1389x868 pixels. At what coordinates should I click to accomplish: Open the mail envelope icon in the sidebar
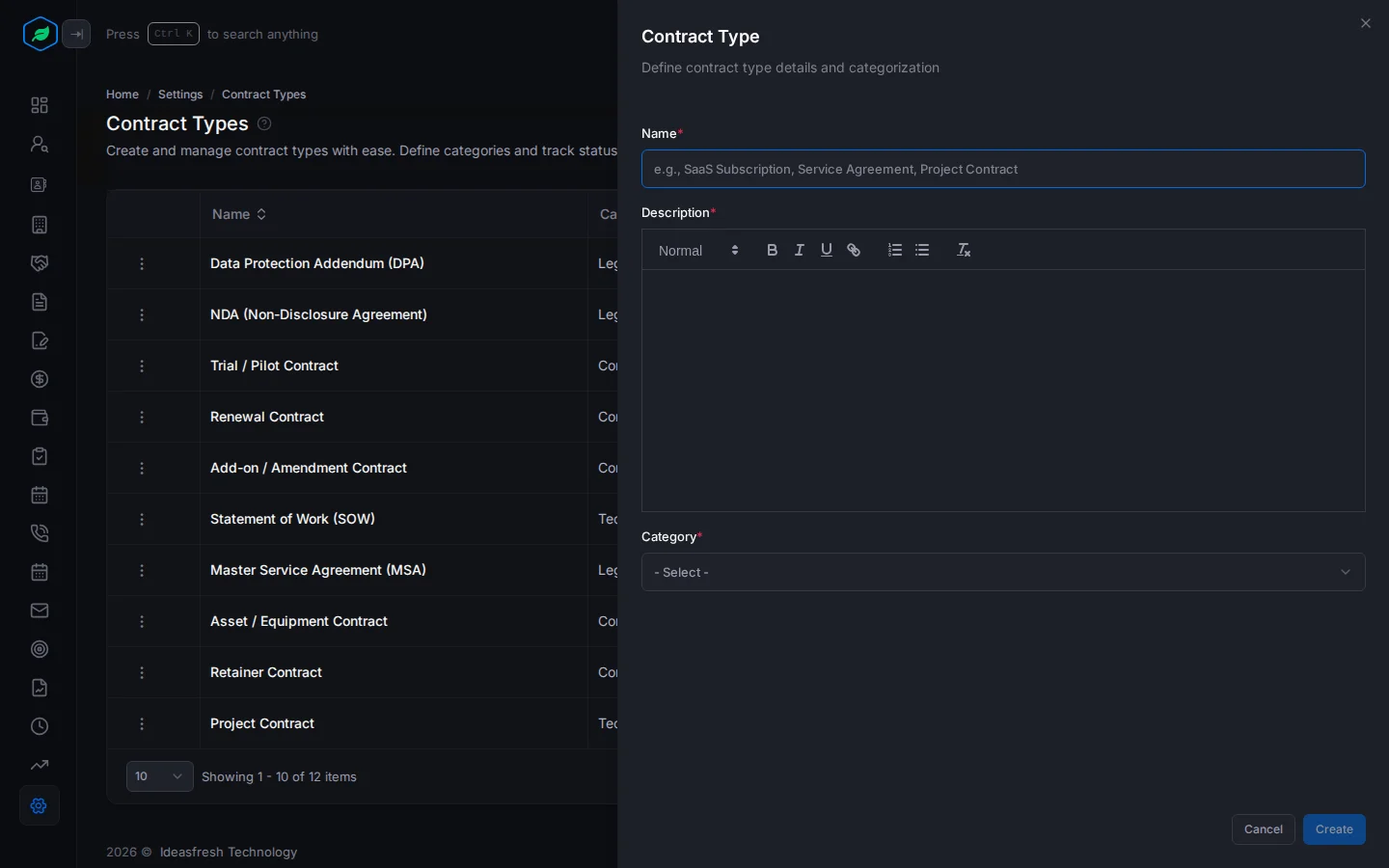40,610
